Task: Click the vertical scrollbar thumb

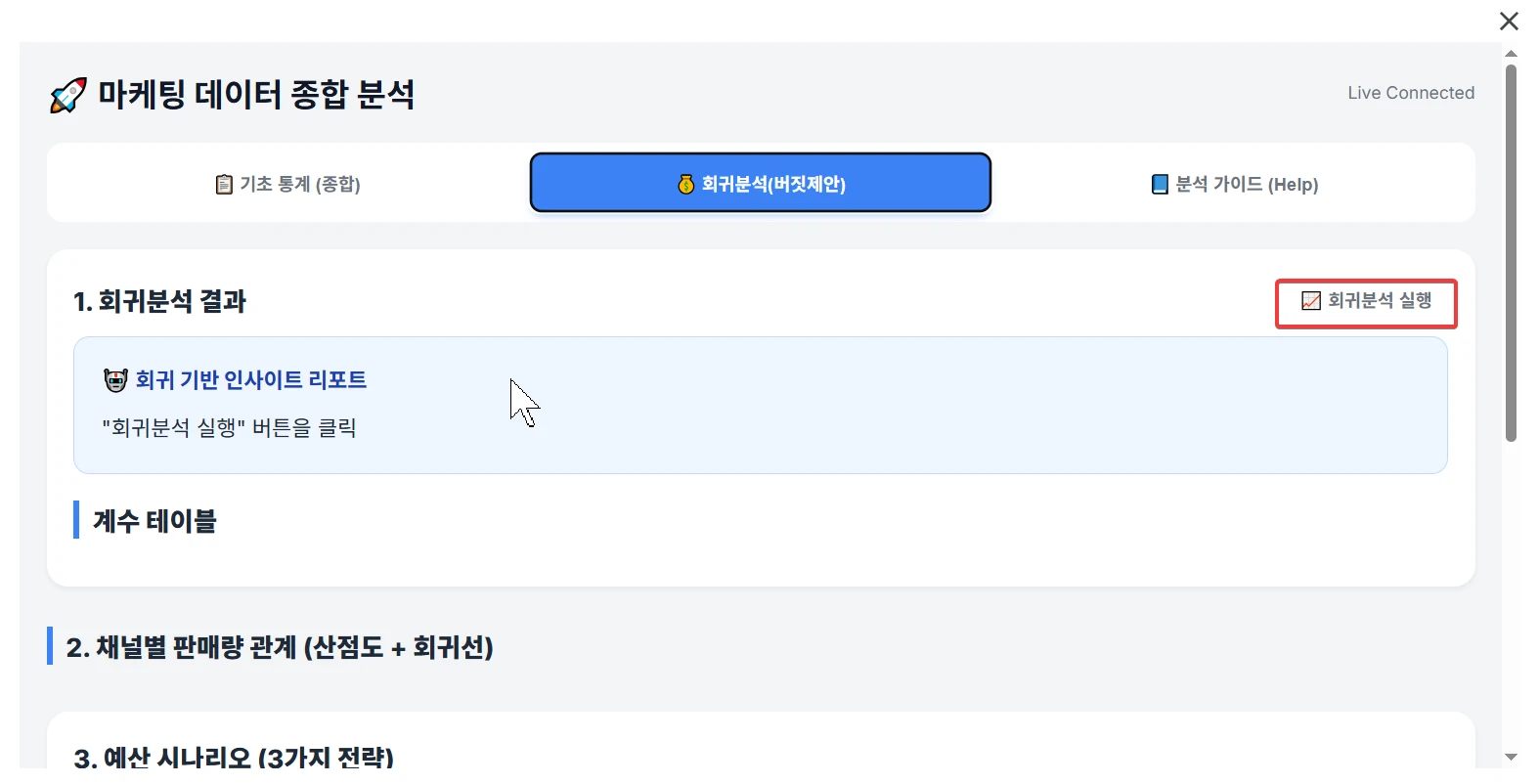Action: click(1511, 254)
